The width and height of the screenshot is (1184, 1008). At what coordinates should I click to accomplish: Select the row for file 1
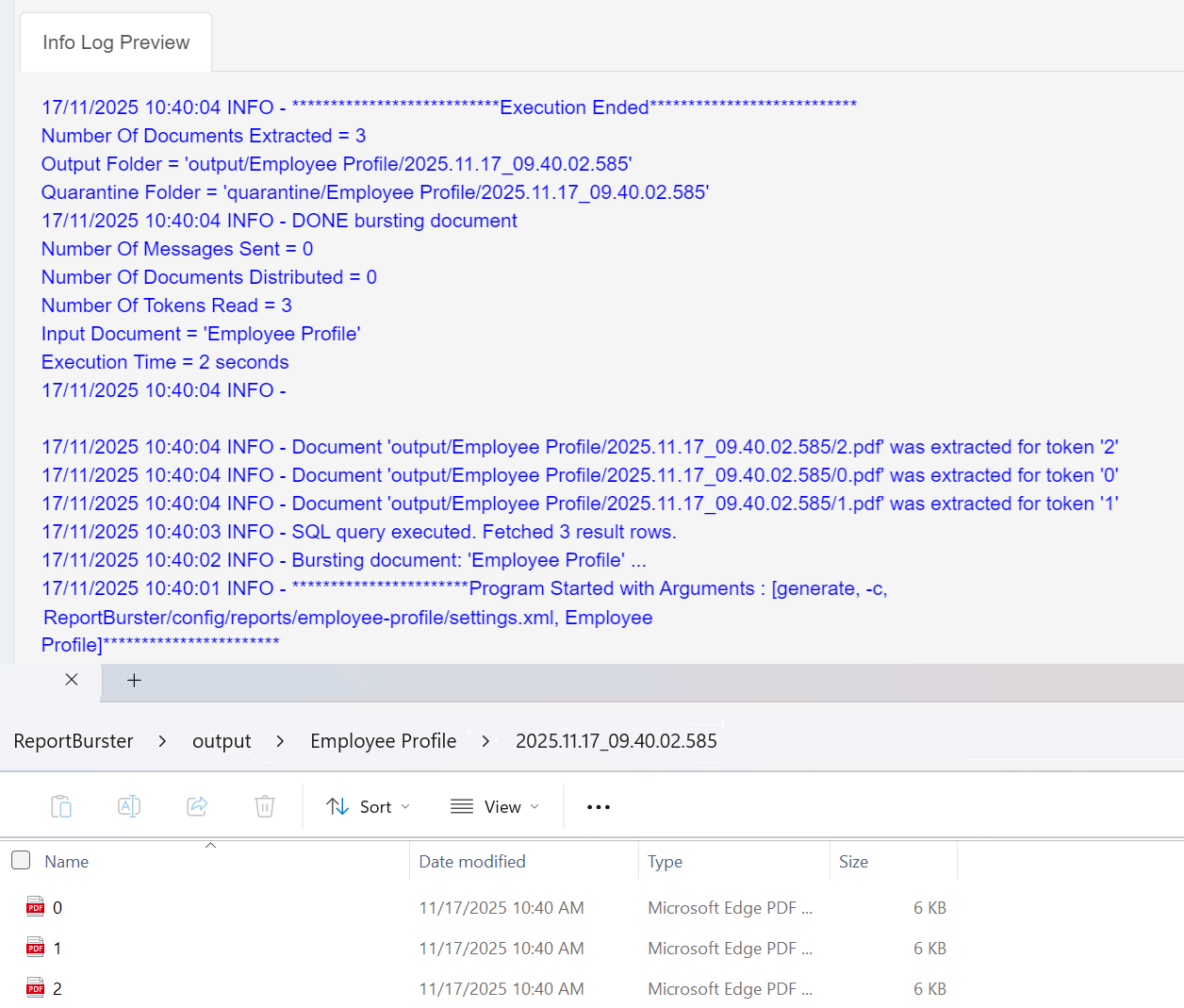click(189, 947)
